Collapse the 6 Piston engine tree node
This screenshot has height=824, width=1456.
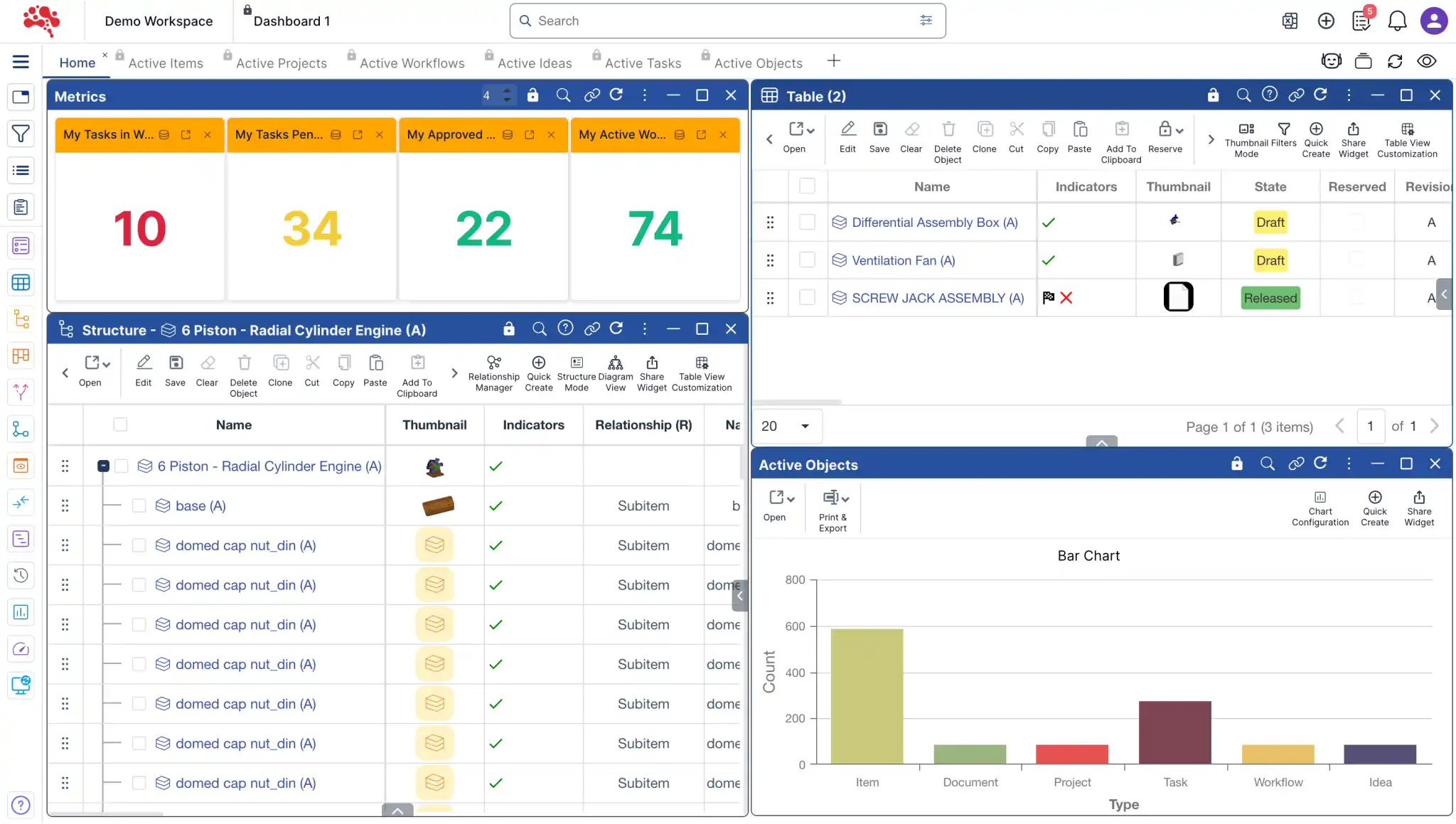coord(103,466)
